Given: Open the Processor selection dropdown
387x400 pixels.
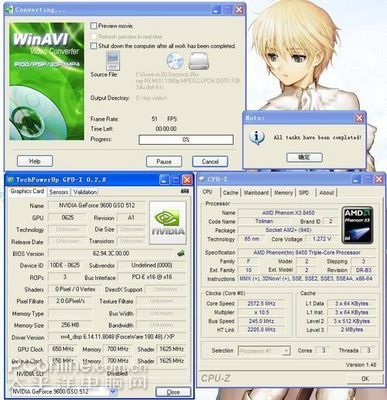Looking at the screenshot, I should coord(286,351).
